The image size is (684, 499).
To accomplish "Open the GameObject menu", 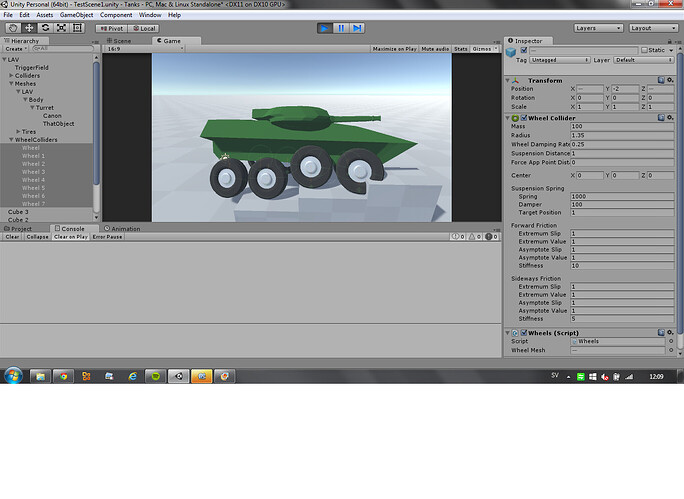I will (x=76, y=15).
